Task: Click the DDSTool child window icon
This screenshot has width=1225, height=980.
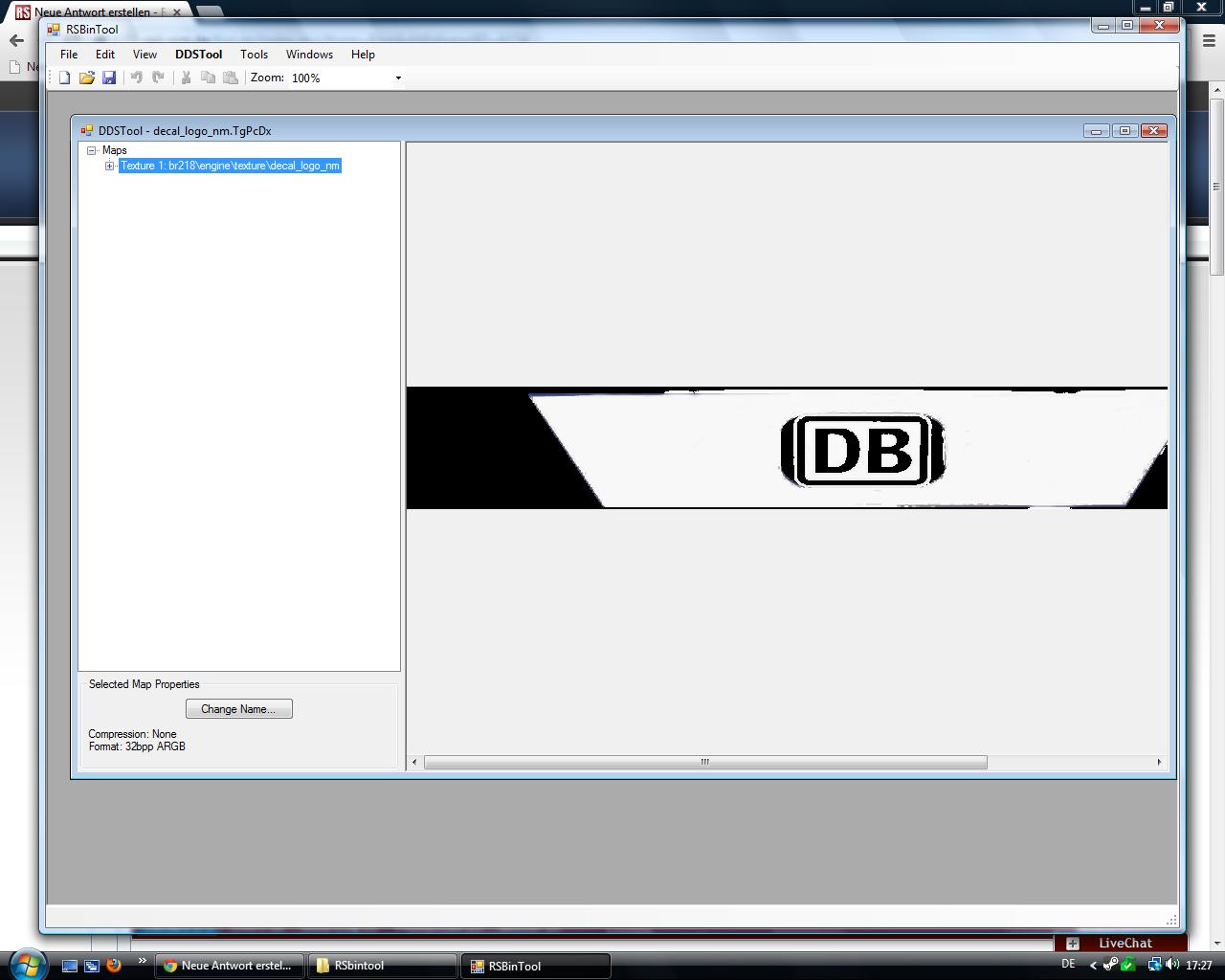Action: point(86,131)
